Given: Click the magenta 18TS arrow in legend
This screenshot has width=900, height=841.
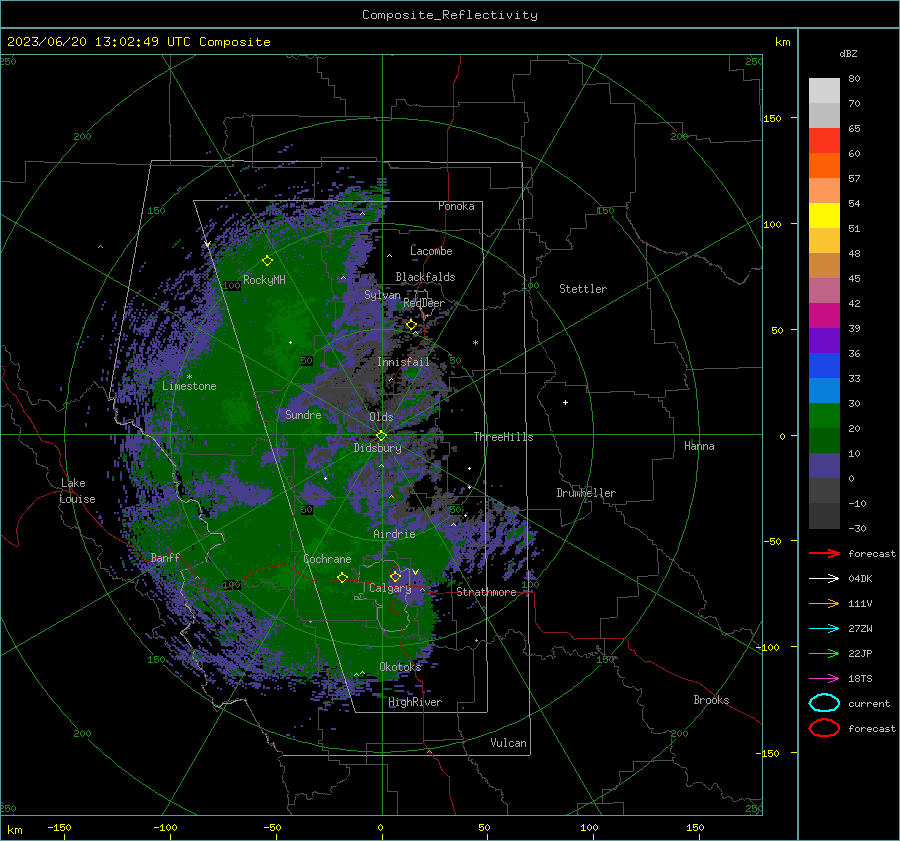Looking at the screenshot, I should click(x=824, y=679).
